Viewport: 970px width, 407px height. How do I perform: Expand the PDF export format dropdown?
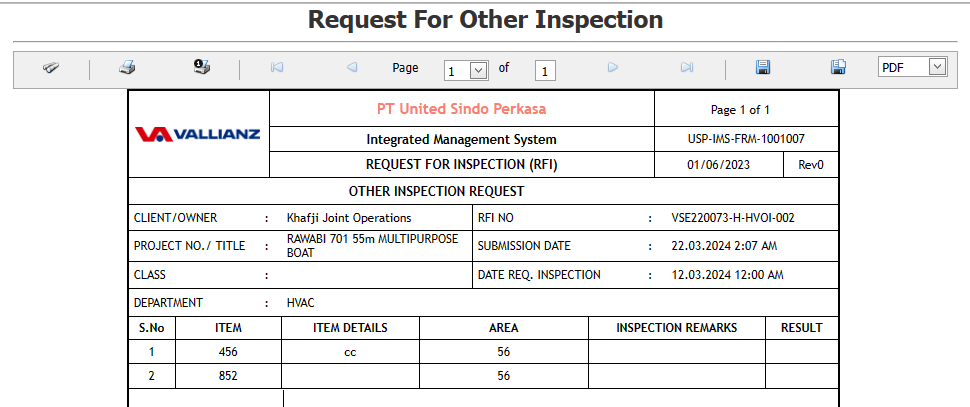(936, 67)
